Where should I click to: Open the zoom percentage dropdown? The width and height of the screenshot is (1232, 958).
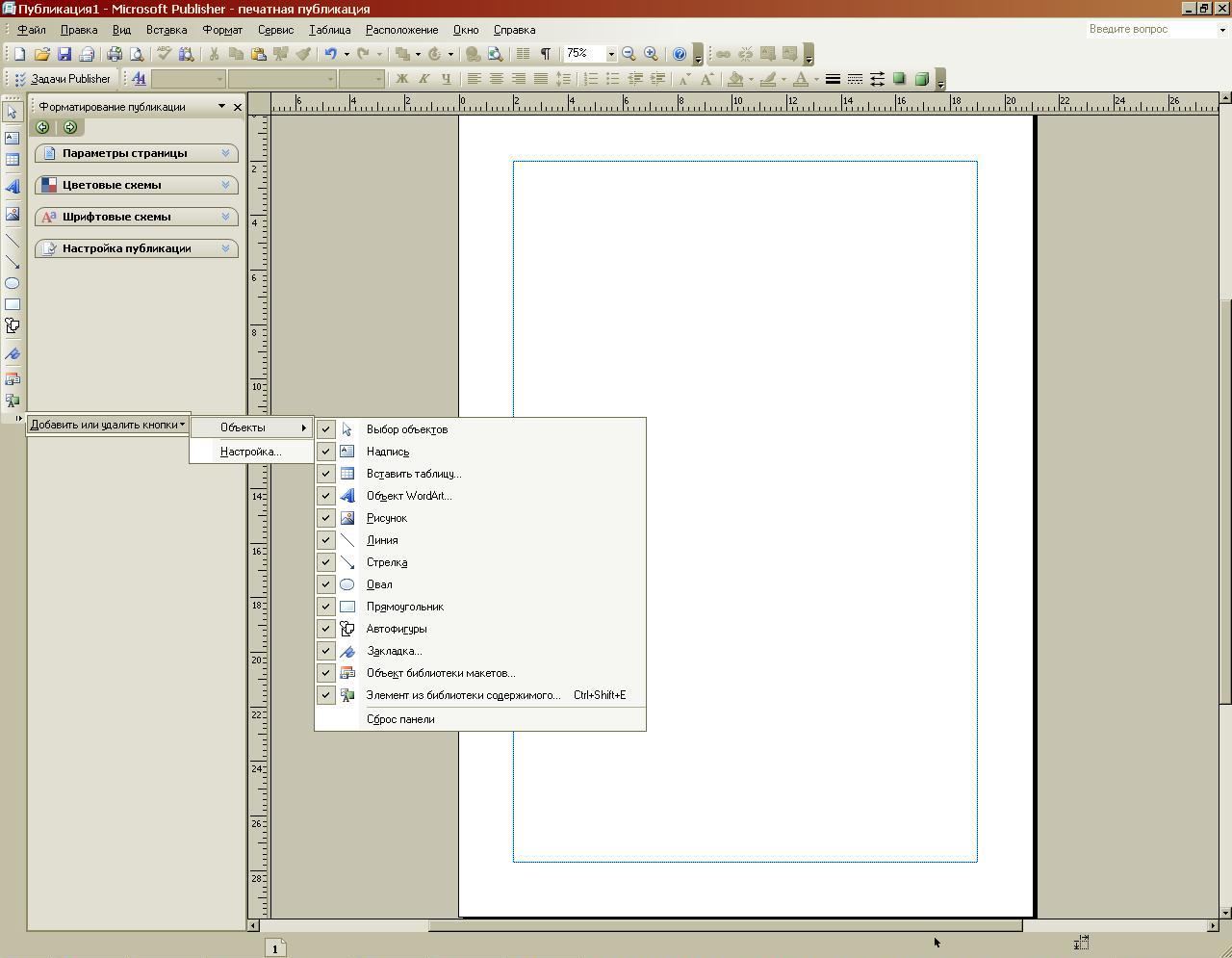point(611,55)
